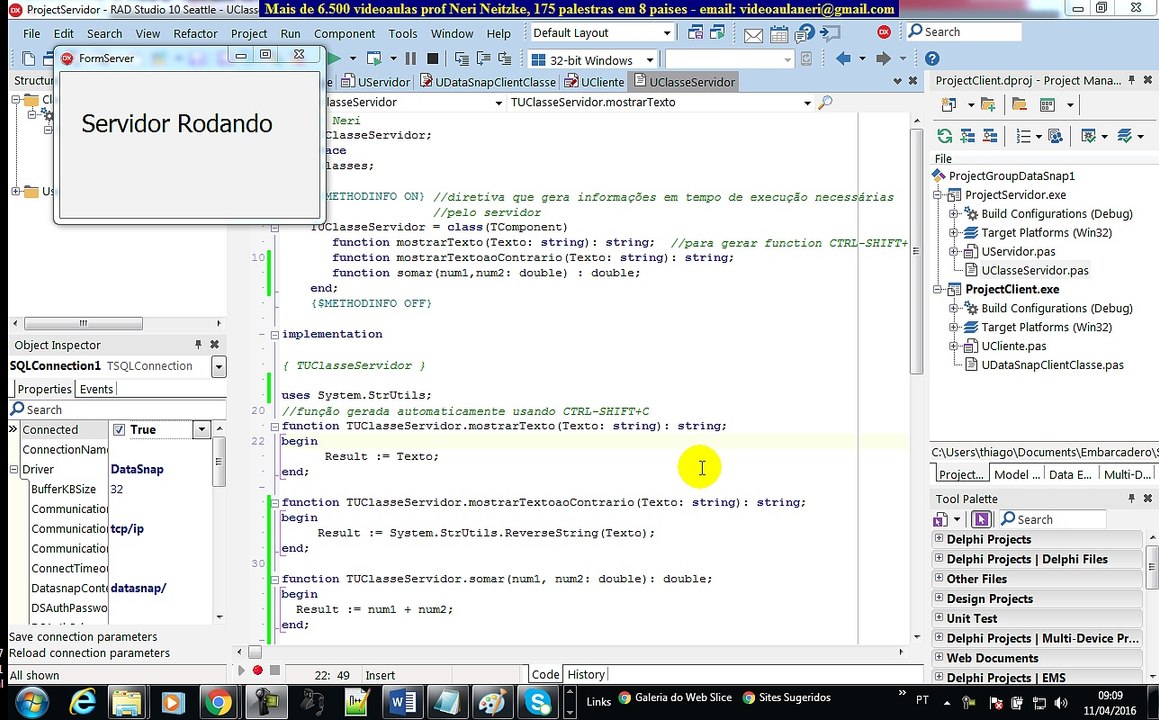Pin the Tool Palette panel
Viewport: 1159px width, 720px height.
(x=1132, y=499)
